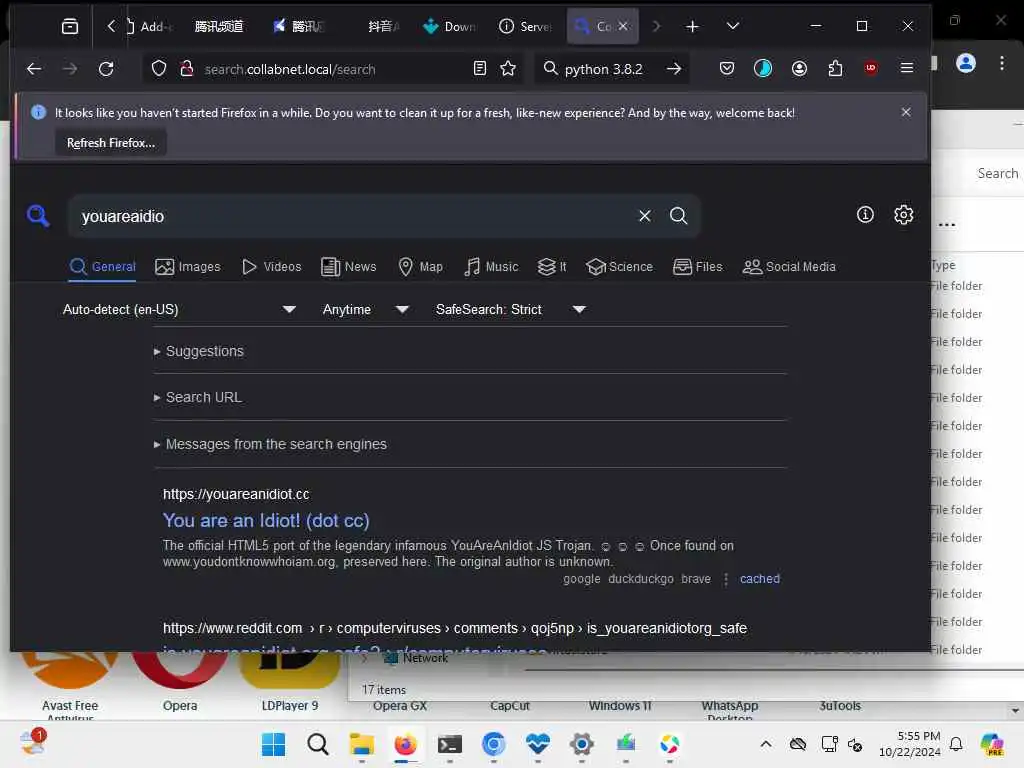The width and height of the screenshot is (1024, 768).
Task: Open notifications bell in system tray
Action: tap(956, 744)
